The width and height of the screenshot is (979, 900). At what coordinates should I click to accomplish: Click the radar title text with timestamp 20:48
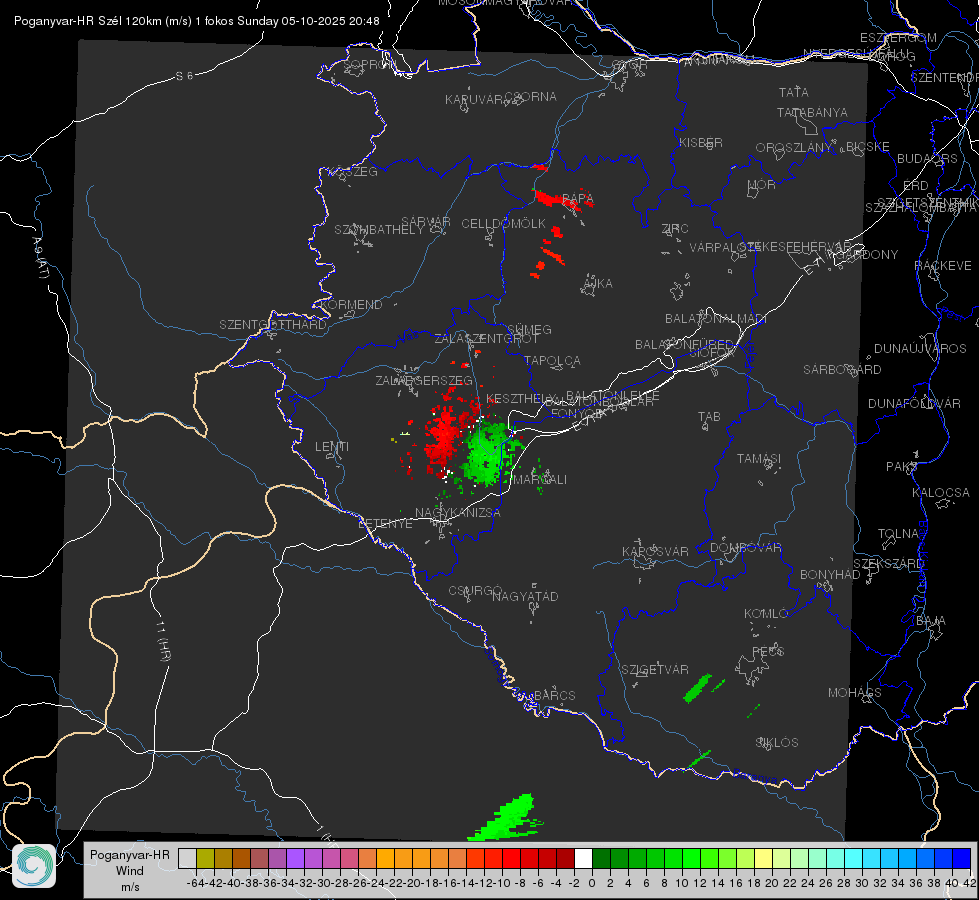[197, 21]
